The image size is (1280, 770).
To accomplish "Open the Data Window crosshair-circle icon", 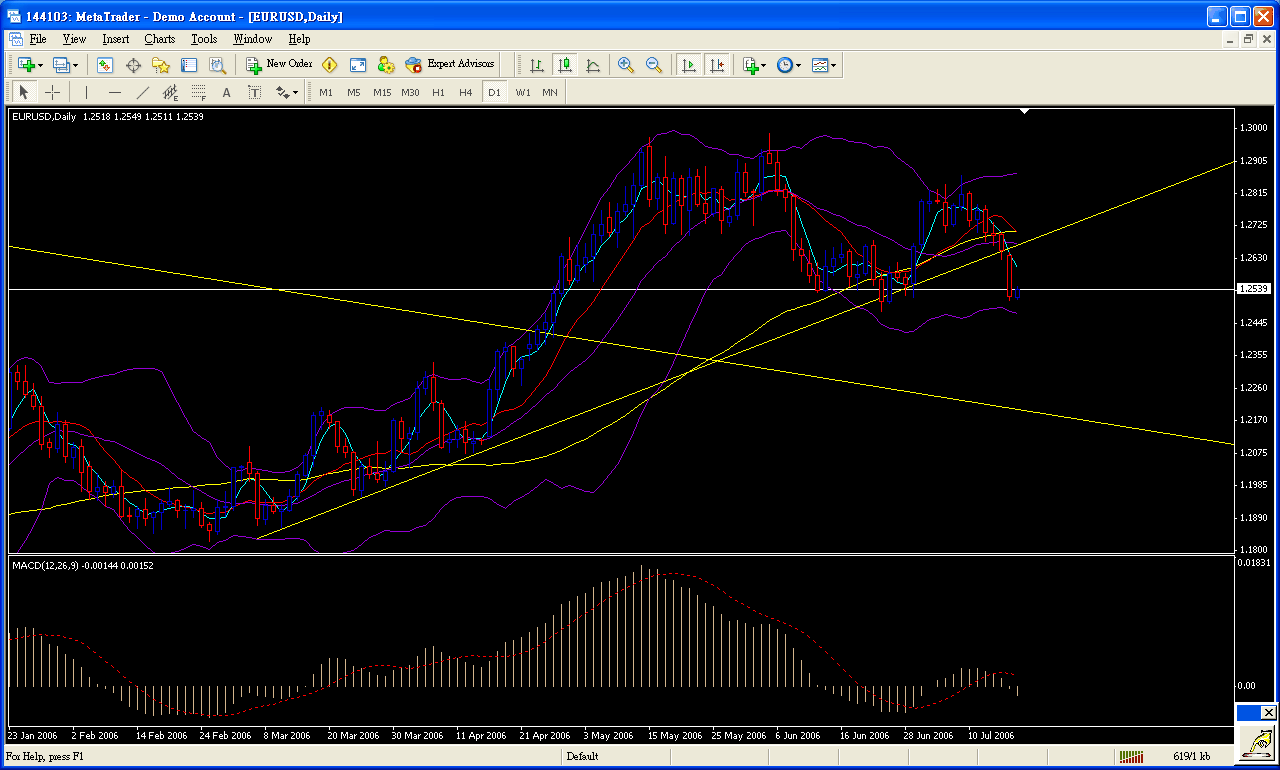I will 133,65.
